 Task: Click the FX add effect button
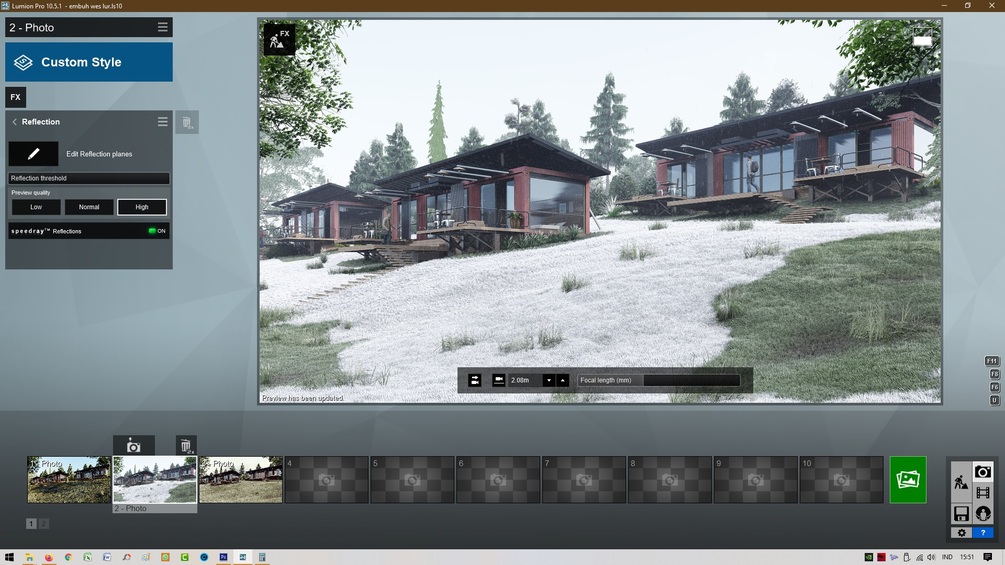[15, 97]
